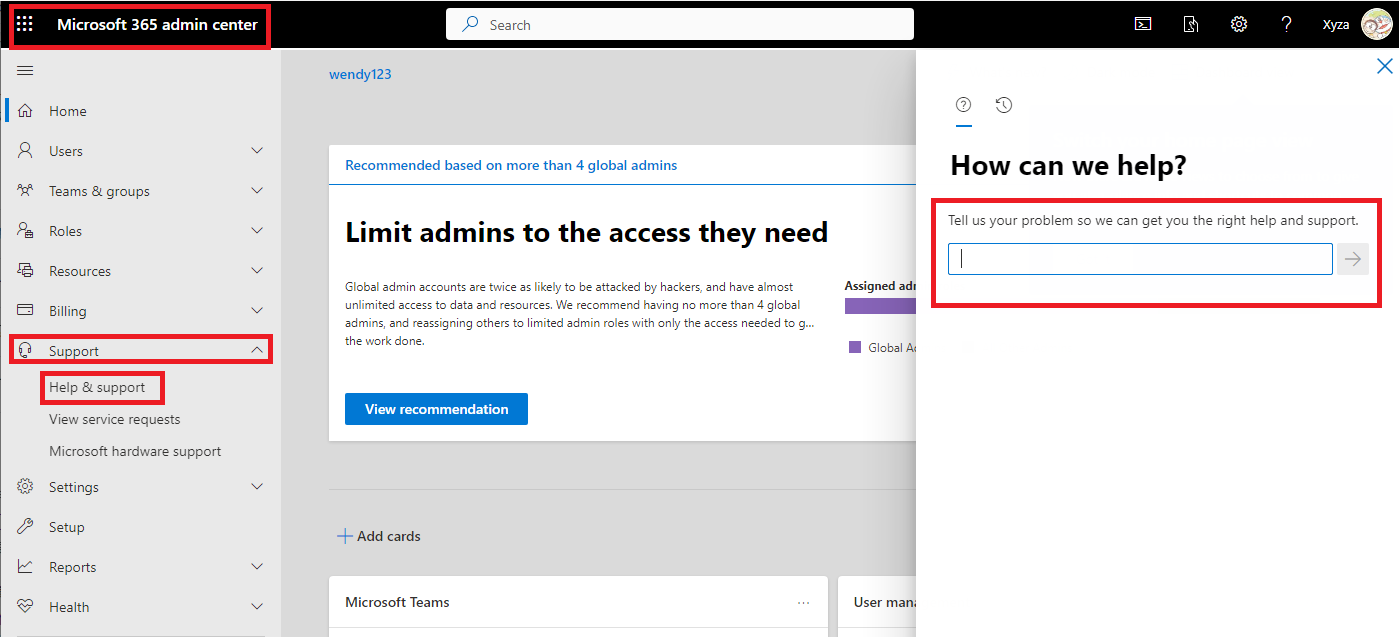1399x637 pixels.
Task: Switch to the help history clock icon
Action: (1003, 104)
